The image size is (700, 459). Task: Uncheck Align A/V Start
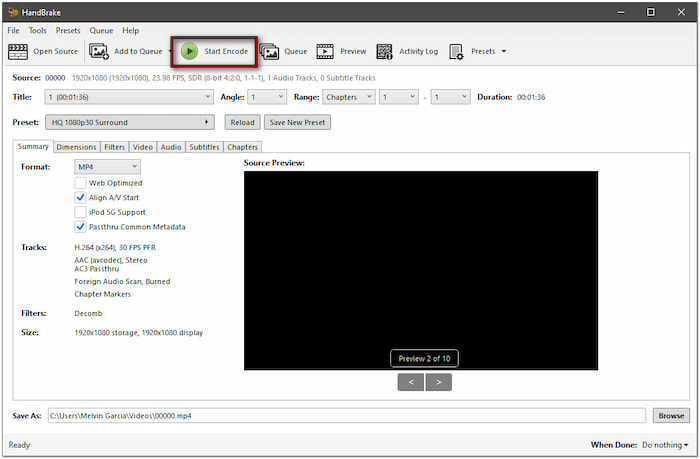click(x=80, y=197)
